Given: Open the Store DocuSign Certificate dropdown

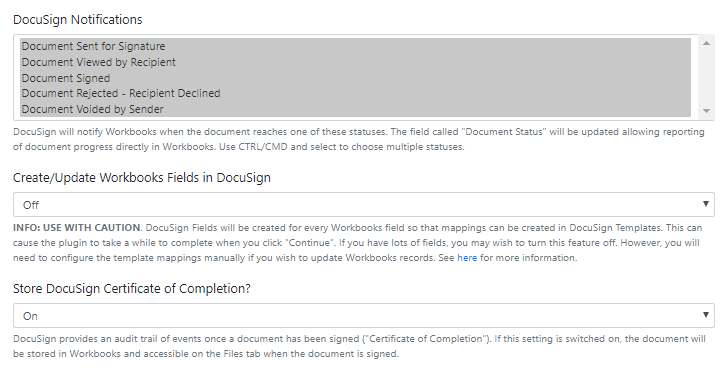Looking at the screenshot, I should point(364,316).
